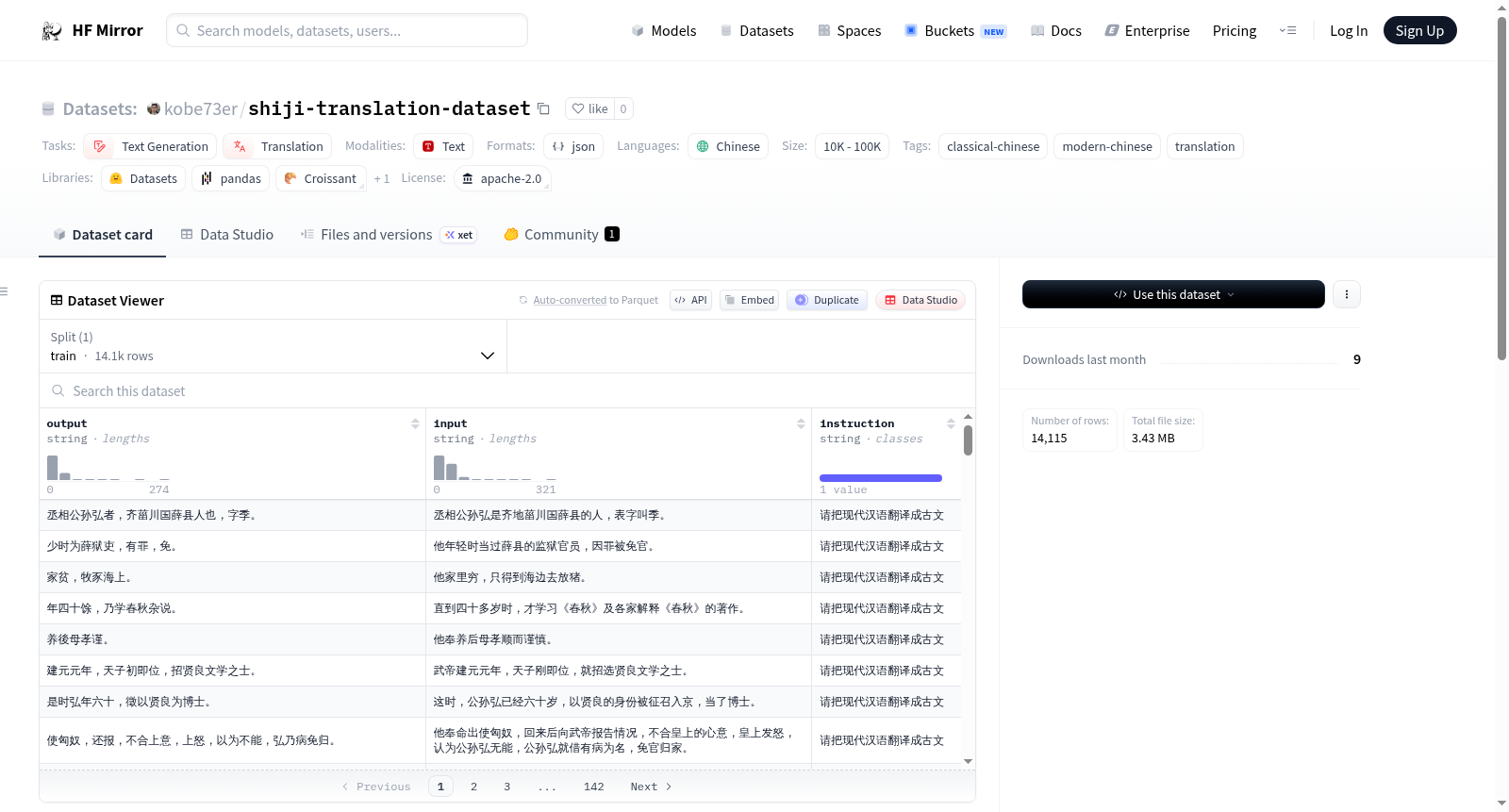
Task: Click the classical-chinese tag
Action: [993, 146]
